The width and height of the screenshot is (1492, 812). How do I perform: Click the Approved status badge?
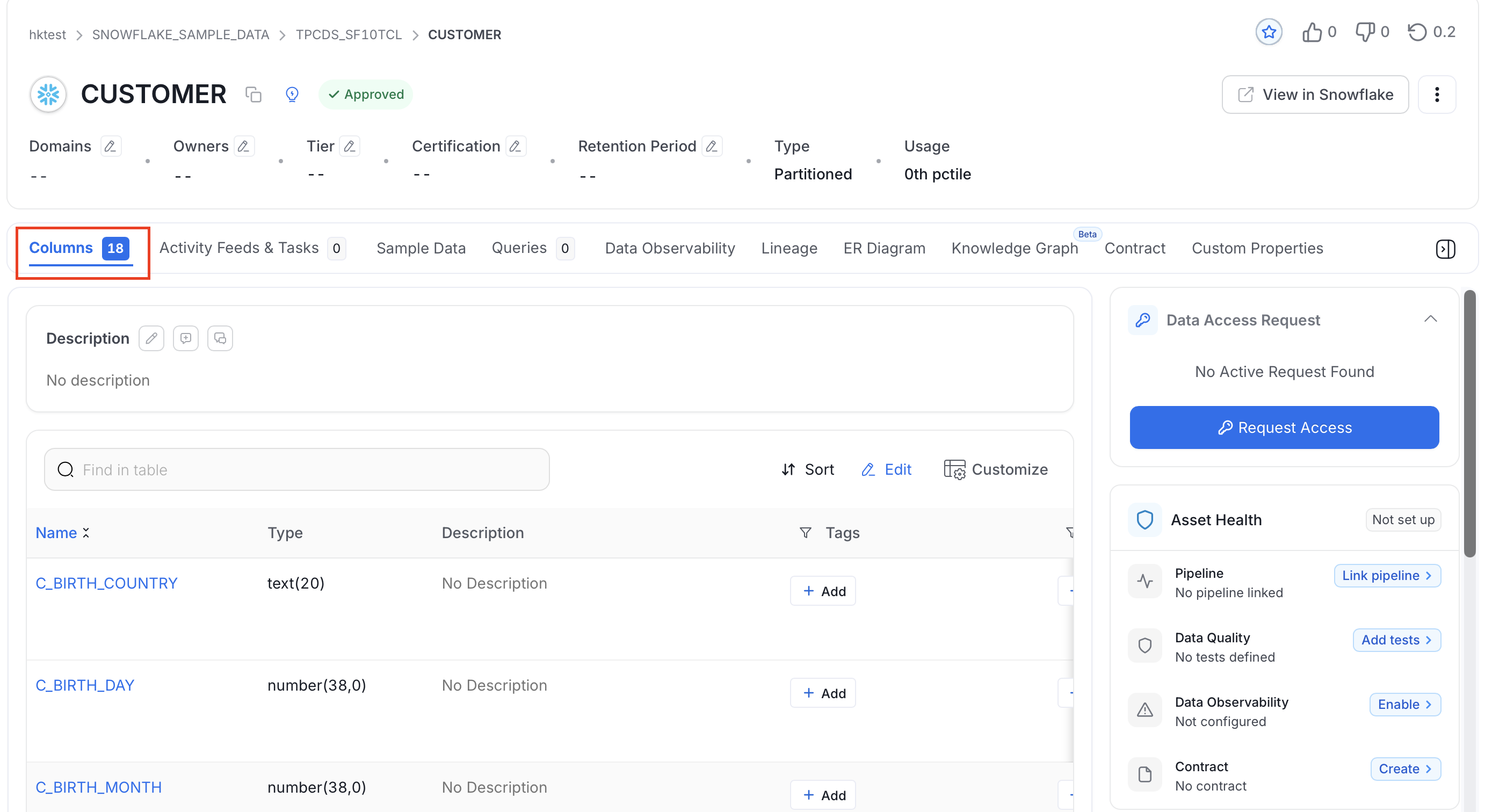[365, 95]
